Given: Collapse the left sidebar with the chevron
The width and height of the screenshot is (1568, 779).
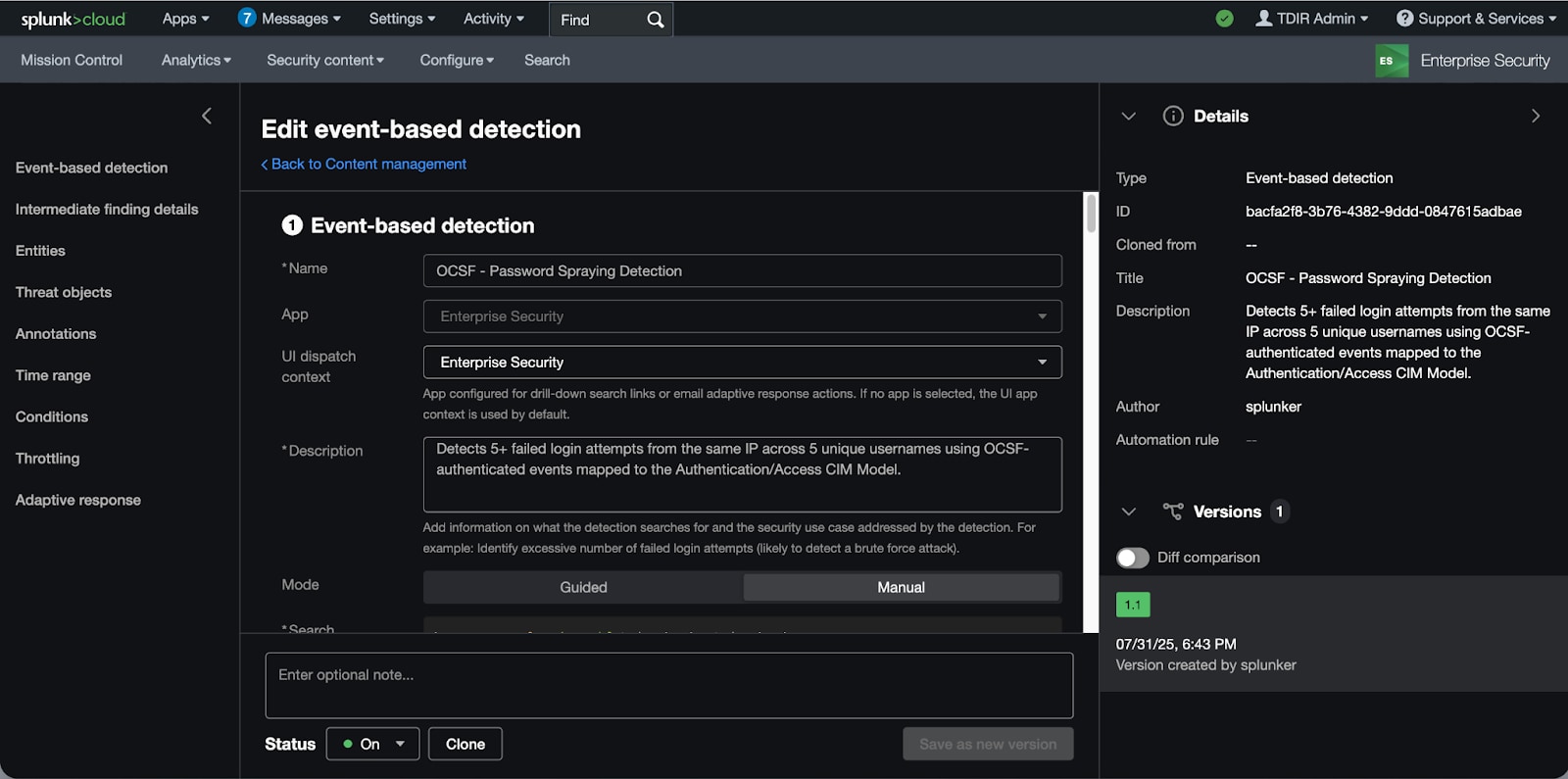Looking at the screenshot, I should [207, 116].
